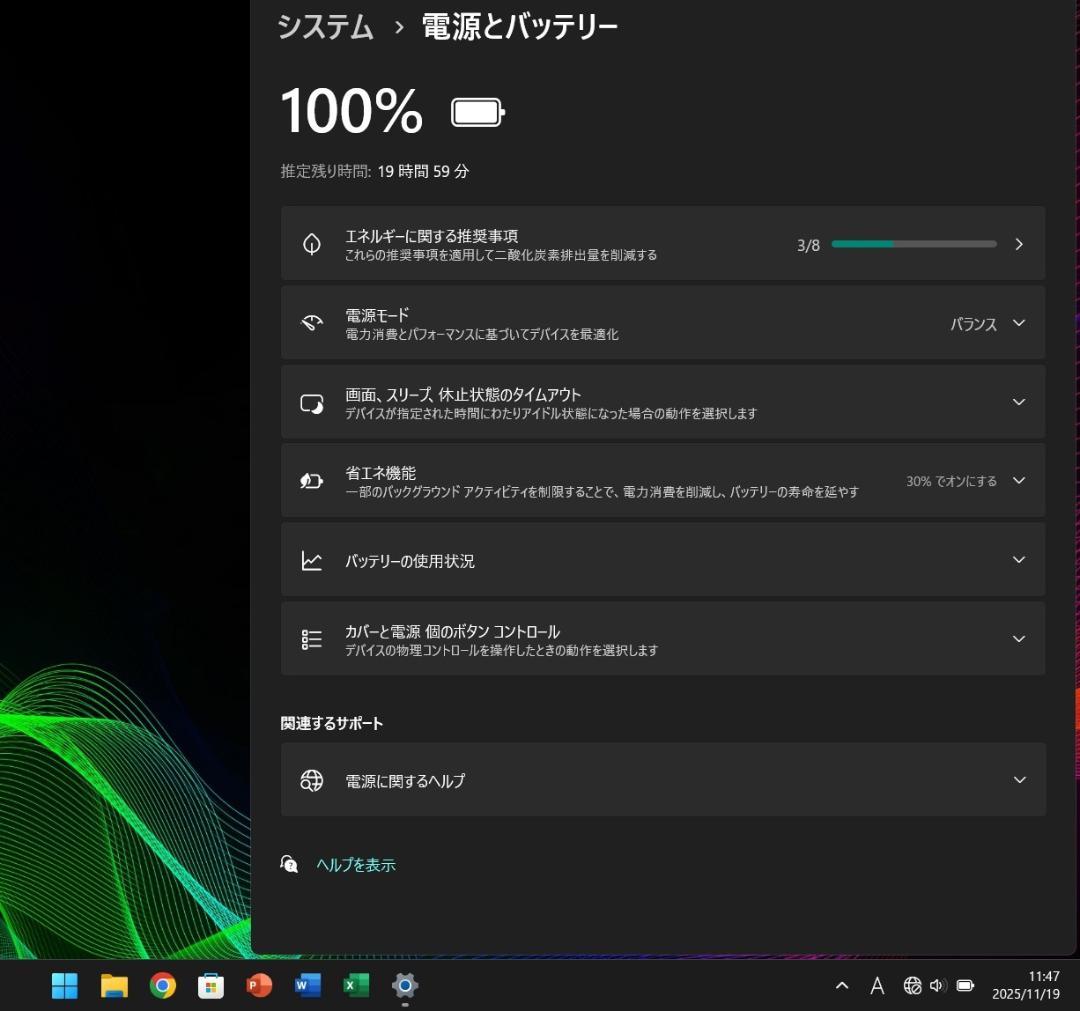Screen dimensions: 1080x1011
Task: Expand the バッテリーの使用状況 section
Action: point(1018,560)
